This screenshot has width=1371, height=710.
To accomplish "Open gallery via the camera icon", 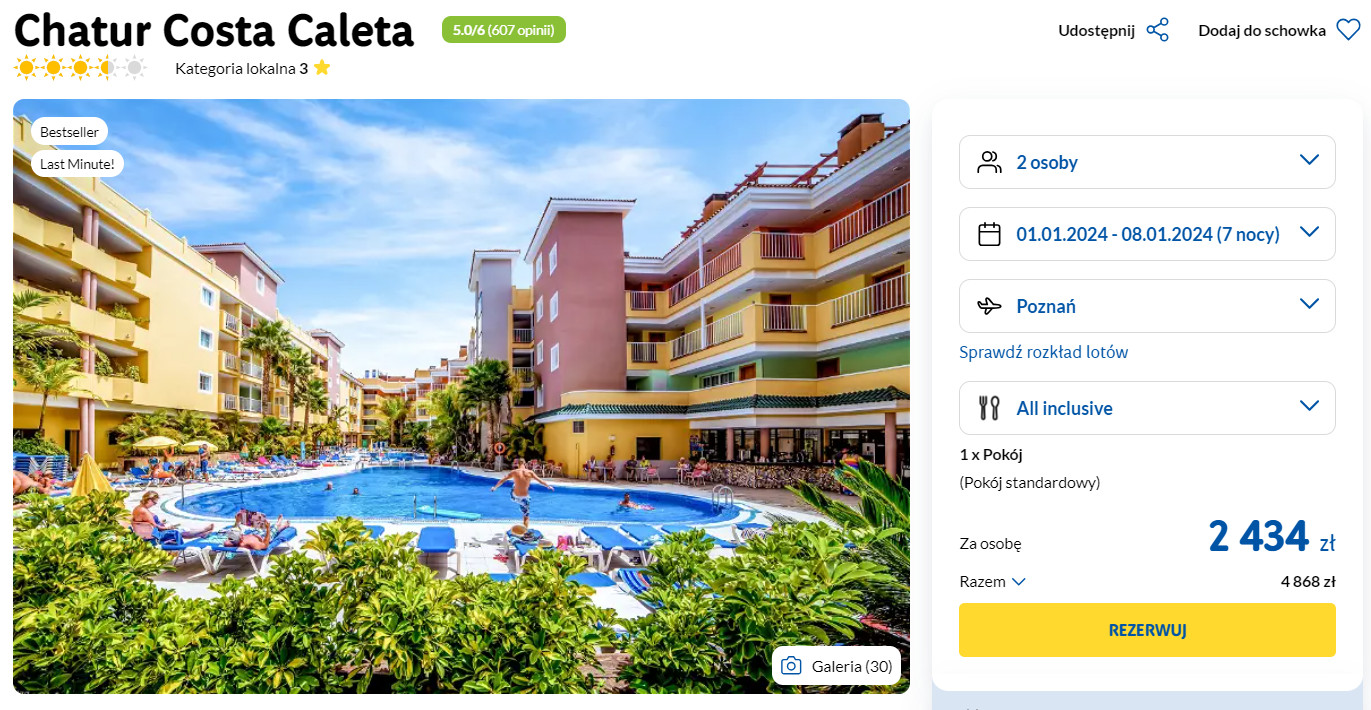I will (x=791, y=666).
